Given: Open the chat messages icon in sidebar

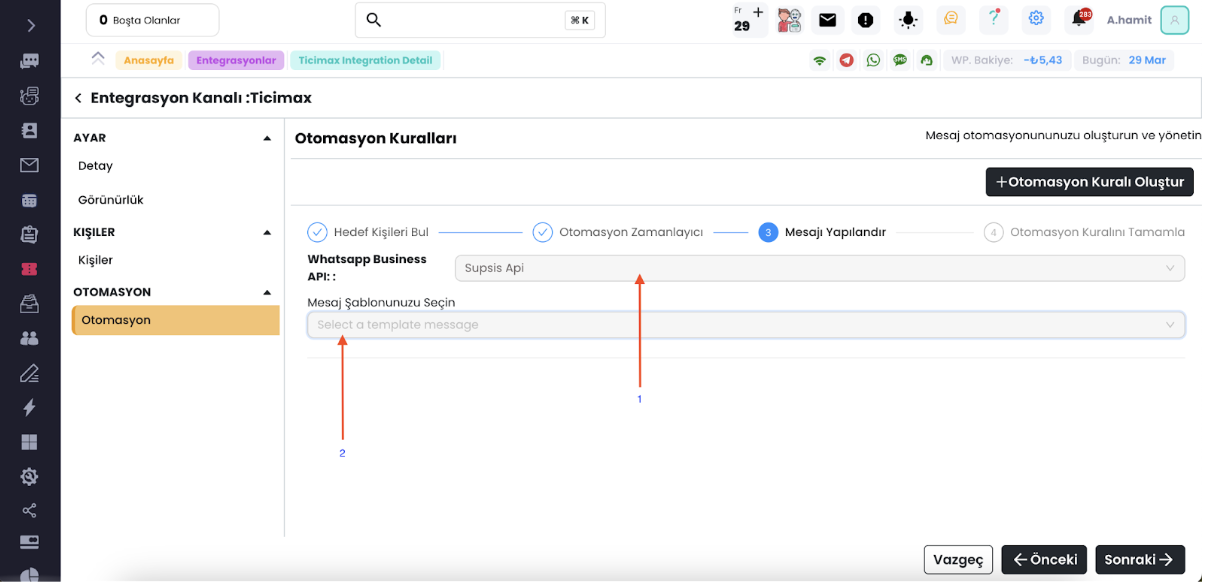Looking at the screenshot, I should [x=29, y=61].
